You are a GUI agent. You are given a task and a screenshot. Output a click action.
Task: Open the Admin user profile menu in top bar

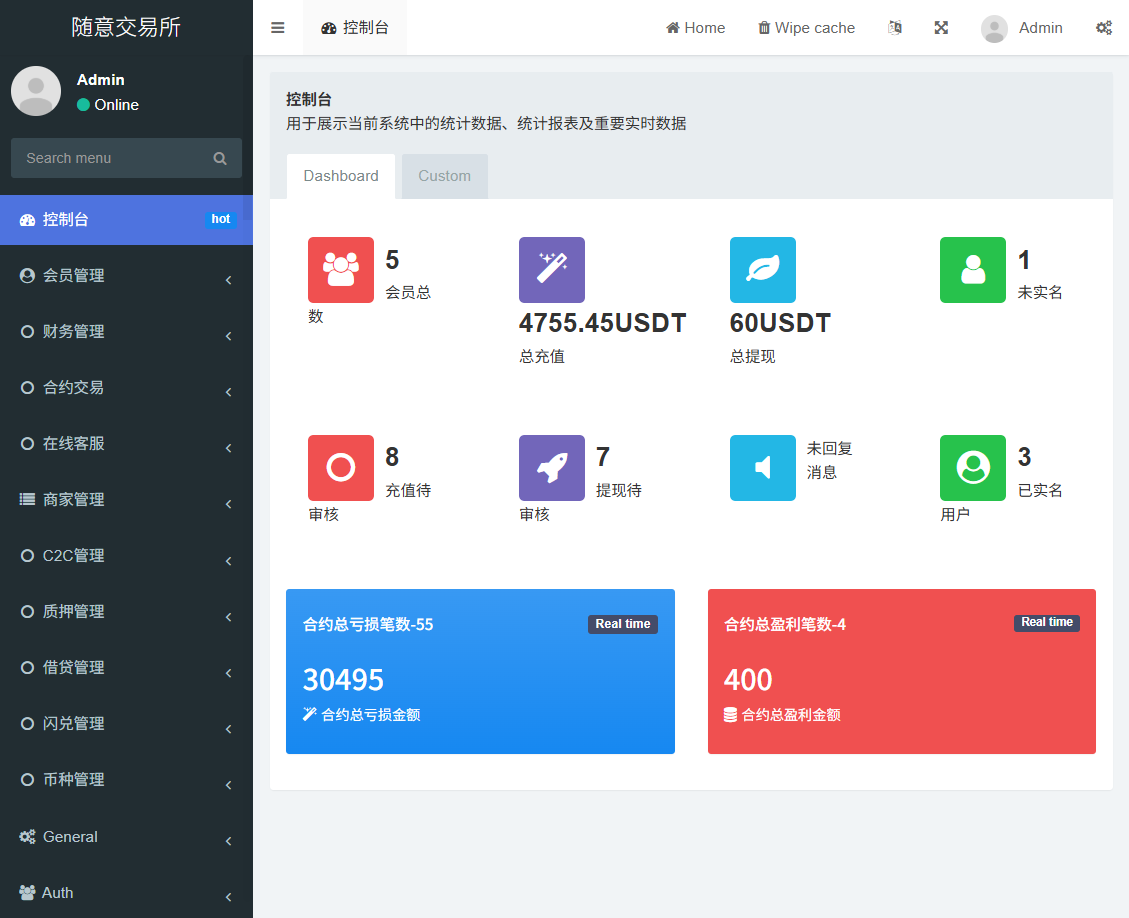point(1022,28)
